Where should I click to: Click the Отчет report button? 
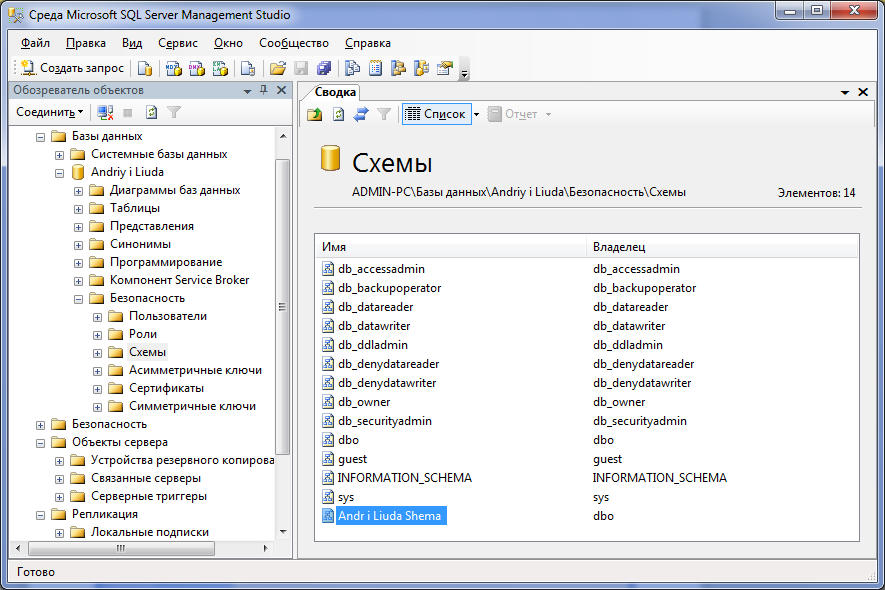[513, 114]
